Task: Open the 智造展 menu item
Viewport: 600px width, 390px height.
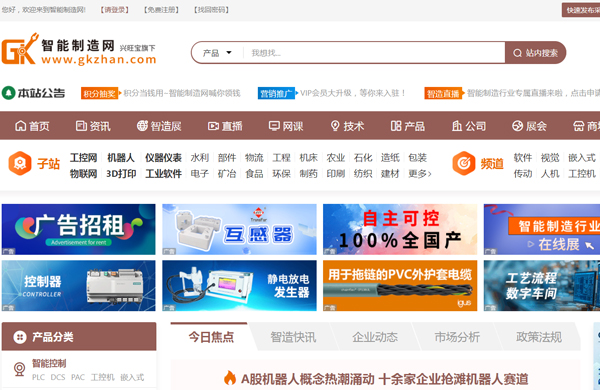Action: pyautogui.click(x=159, y=126)
